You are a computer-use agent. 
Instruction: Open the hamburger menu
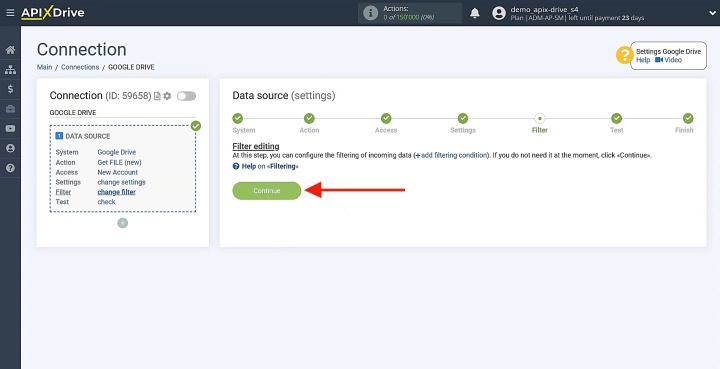10,13
